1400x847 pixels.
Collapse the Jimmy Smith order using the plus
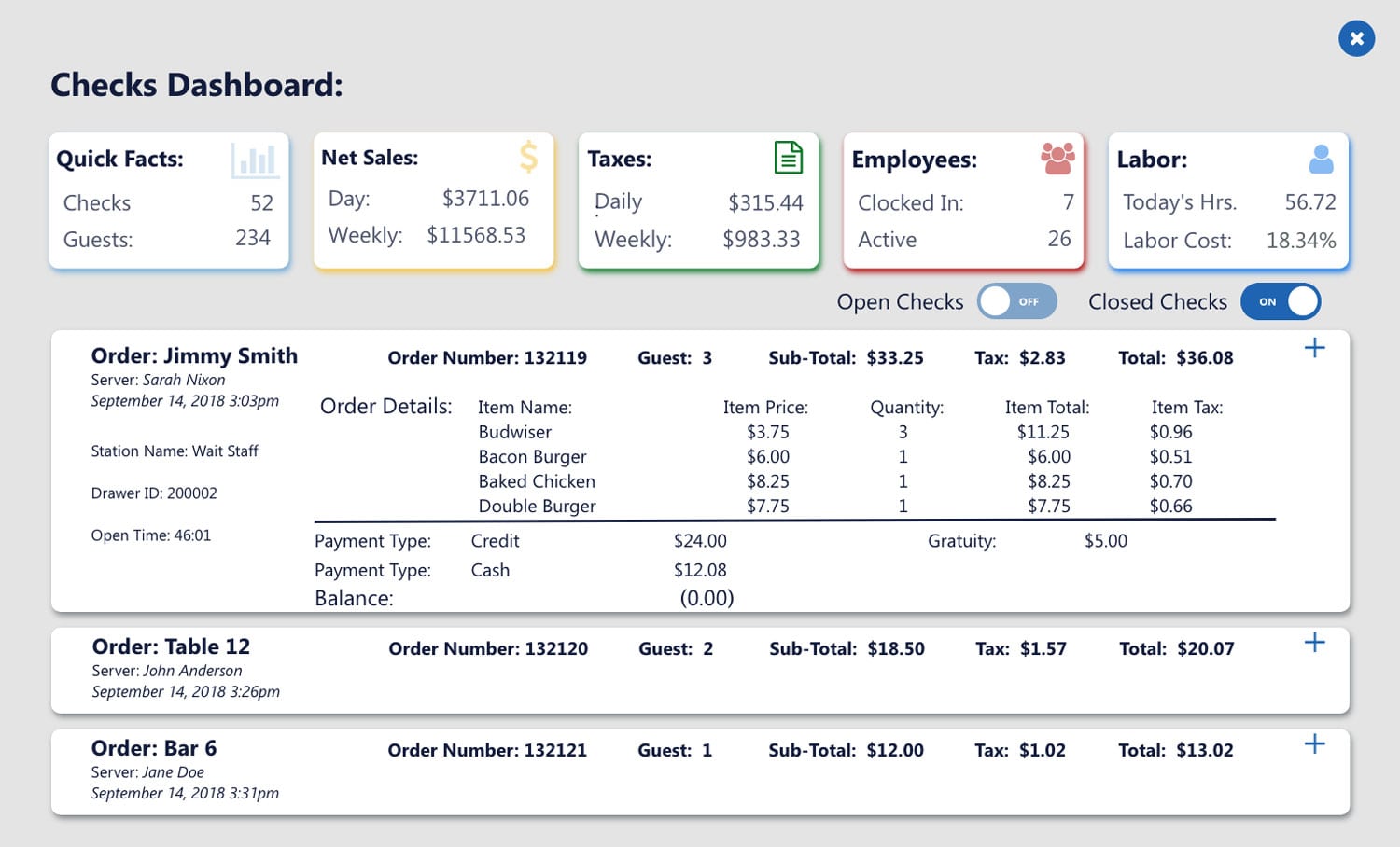(1314, 348)
